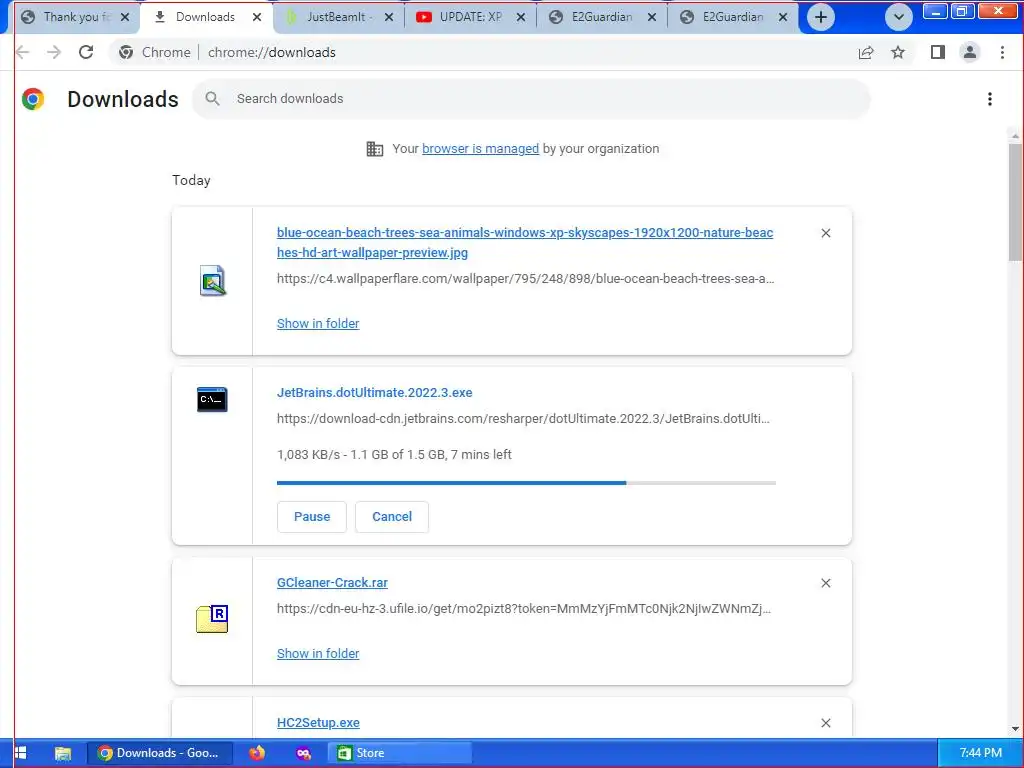Click the JetBrains exe console icon
The image size is (1024, 768).
point(212,399)
